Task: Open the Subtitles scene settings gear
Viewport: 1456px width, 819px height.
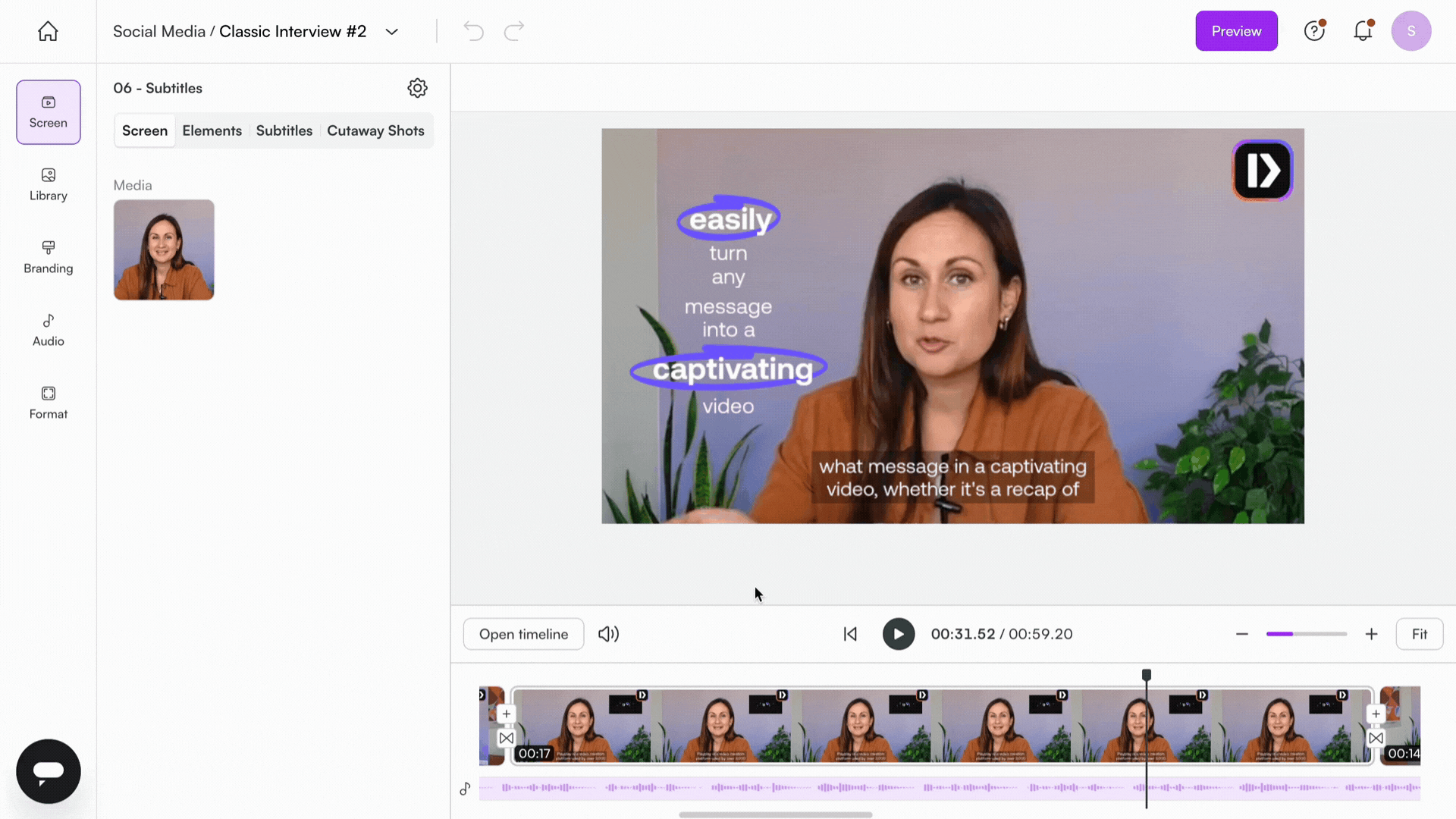Action: [x=417, y=88]
